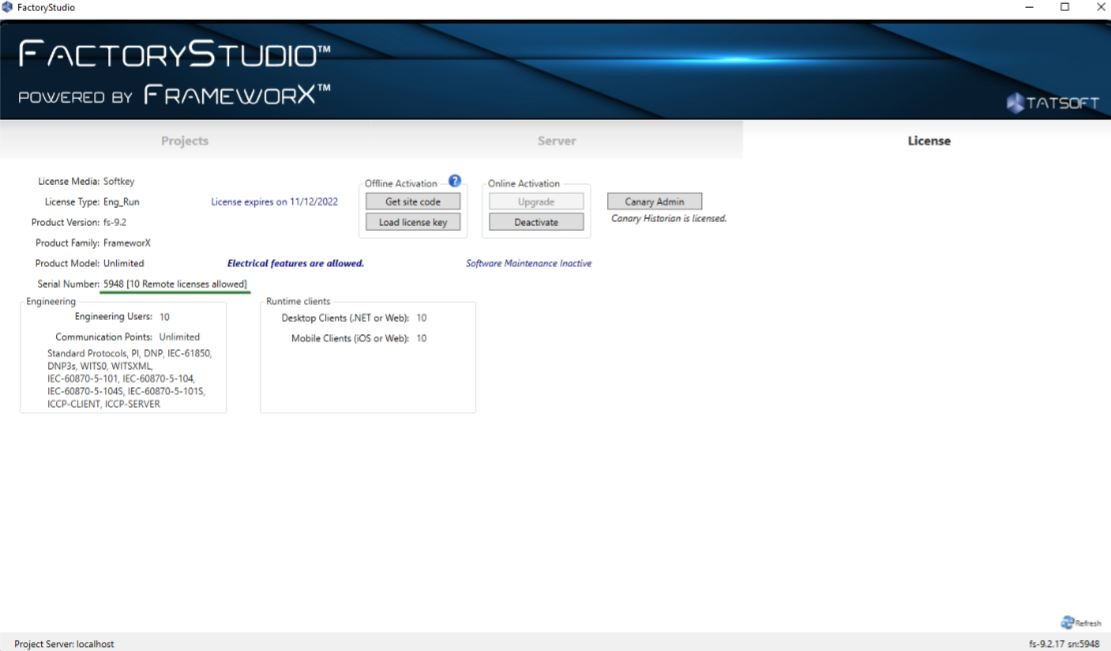The width and height of the screenshot is (1111, 651).
Task: Switch to the Projects tab
Action: [x=185, y=140]
